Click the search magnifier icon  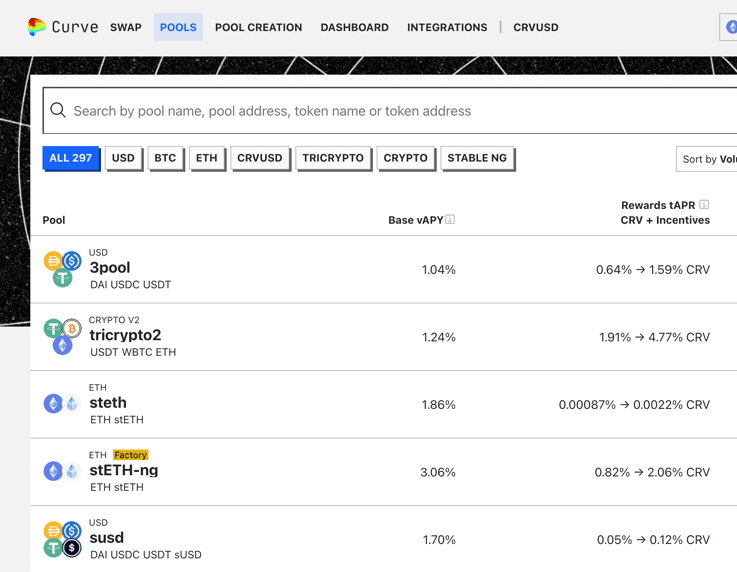coord(58,111)
